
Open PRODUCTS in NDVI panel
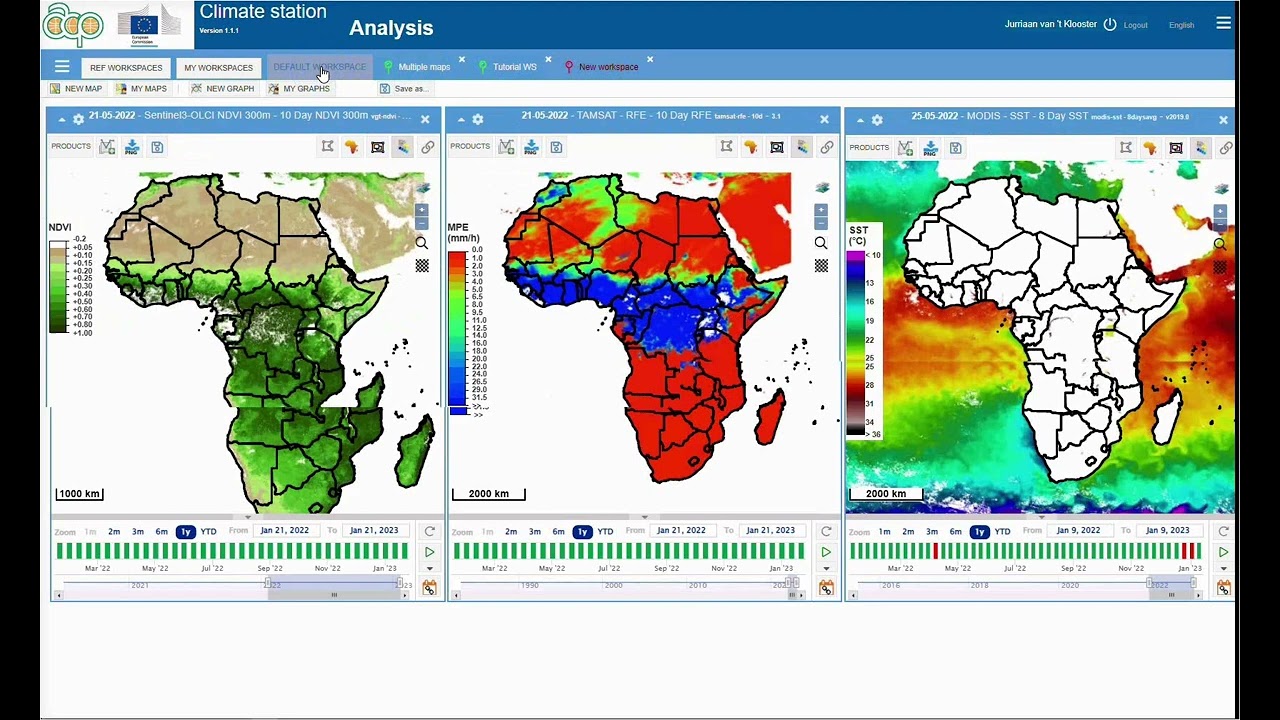(x=71, y=147)
